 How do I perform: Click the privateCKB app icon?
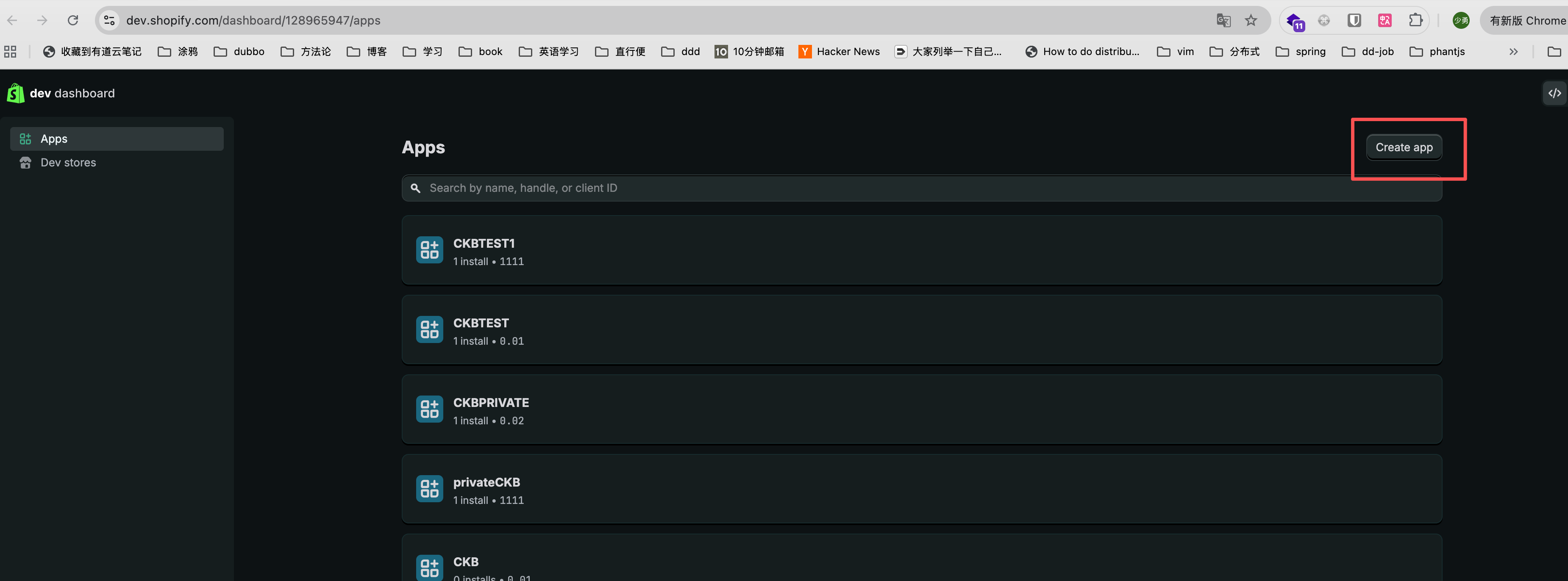[x=429, y=489]
